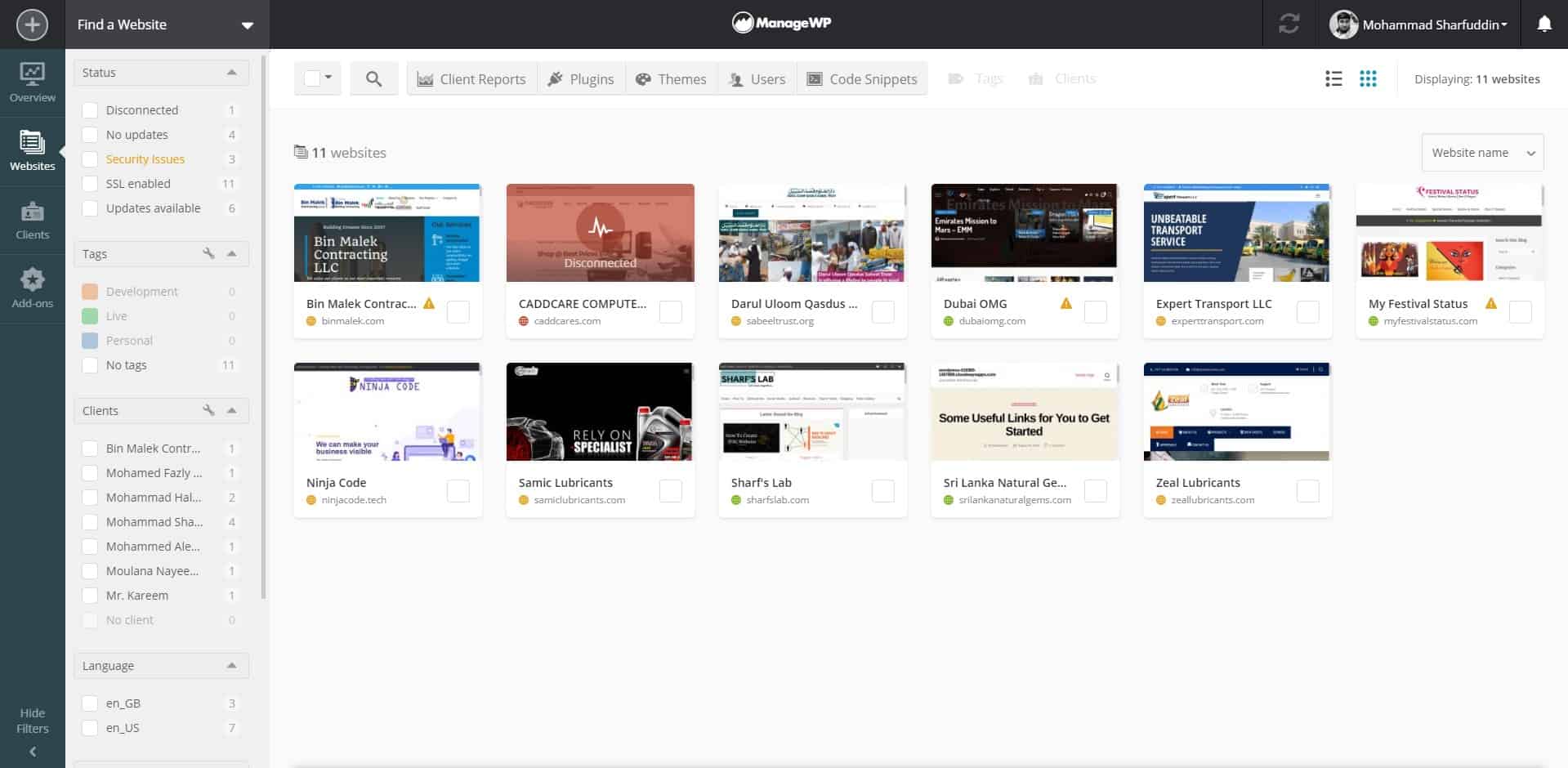
Task: Open the Website name sort dropdown
Action: pos(1482,153)
